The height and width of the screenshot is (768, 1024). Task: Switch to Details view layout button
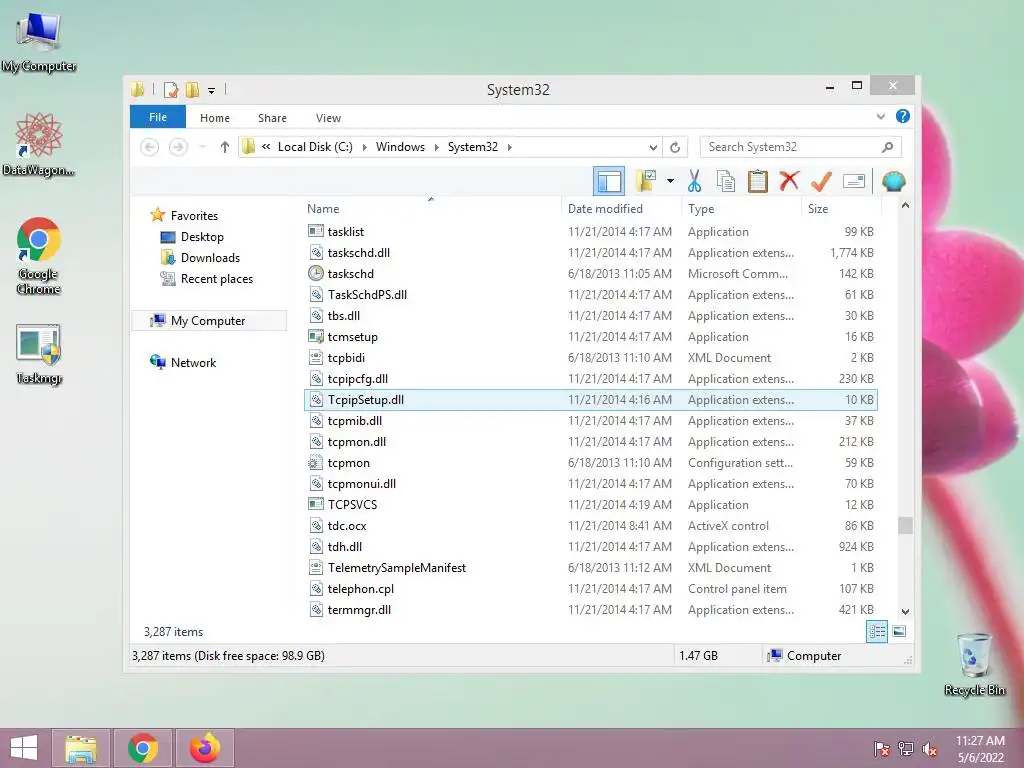coord(877,631)
